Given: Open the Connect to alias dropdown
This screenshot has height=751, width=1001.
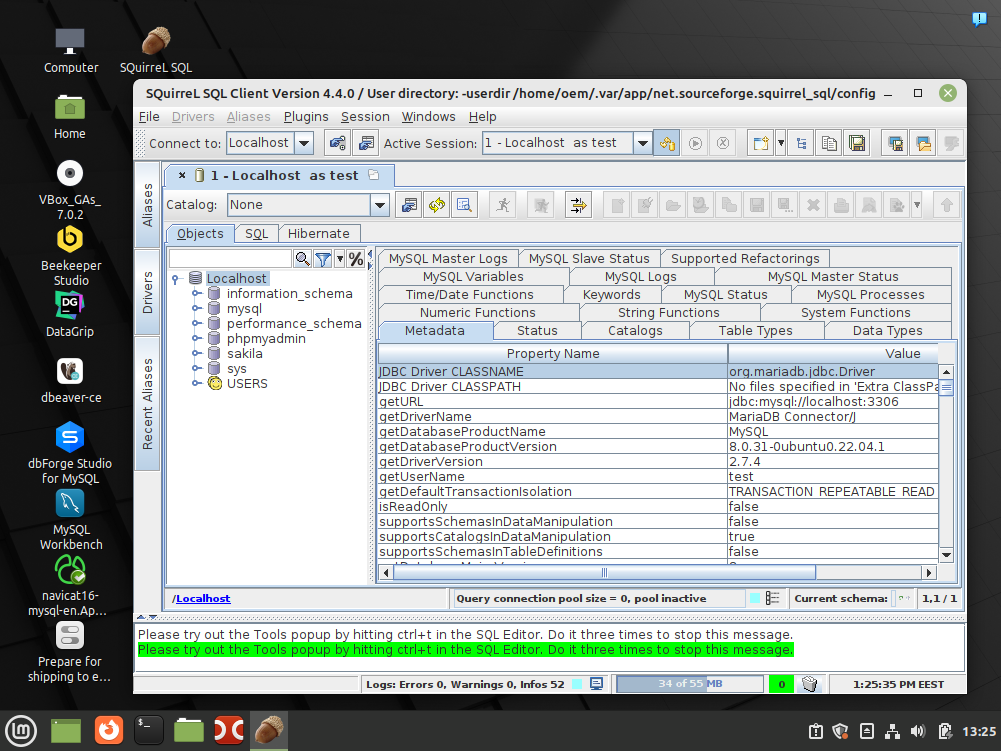Looking at the screenshot, I should point(304,143).
